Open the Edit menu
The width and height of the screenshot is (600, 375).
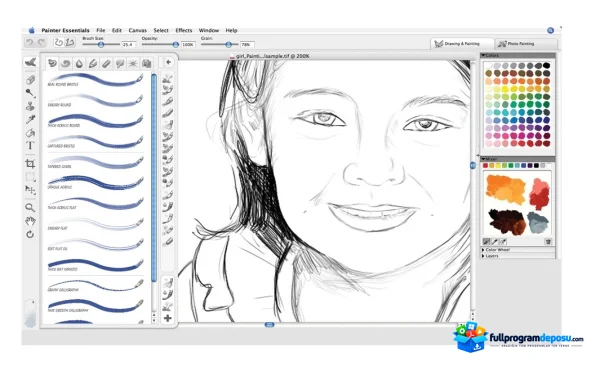[117, 30]
